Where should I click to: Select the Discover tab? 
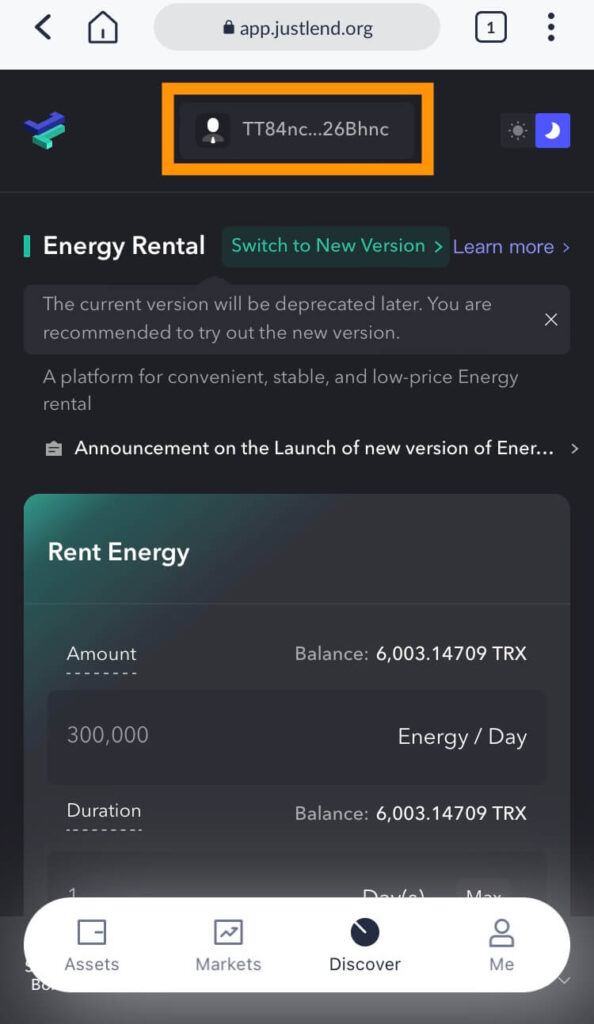365,945
